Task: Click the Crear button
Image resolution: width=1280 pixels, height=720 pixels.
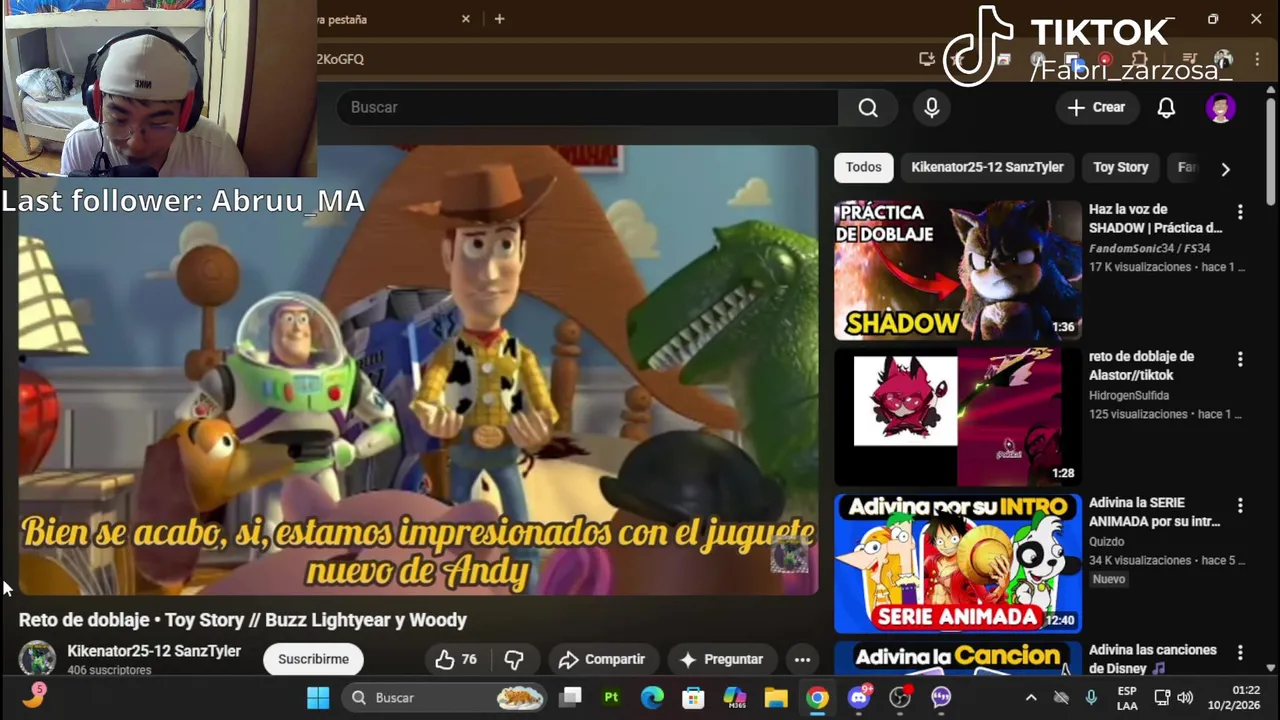Action: click(x=1097, y=108)
